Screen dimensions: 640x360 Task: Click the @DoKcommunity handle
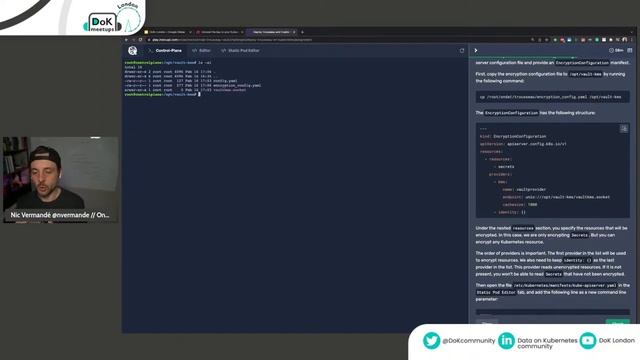[x=469, y=341]
